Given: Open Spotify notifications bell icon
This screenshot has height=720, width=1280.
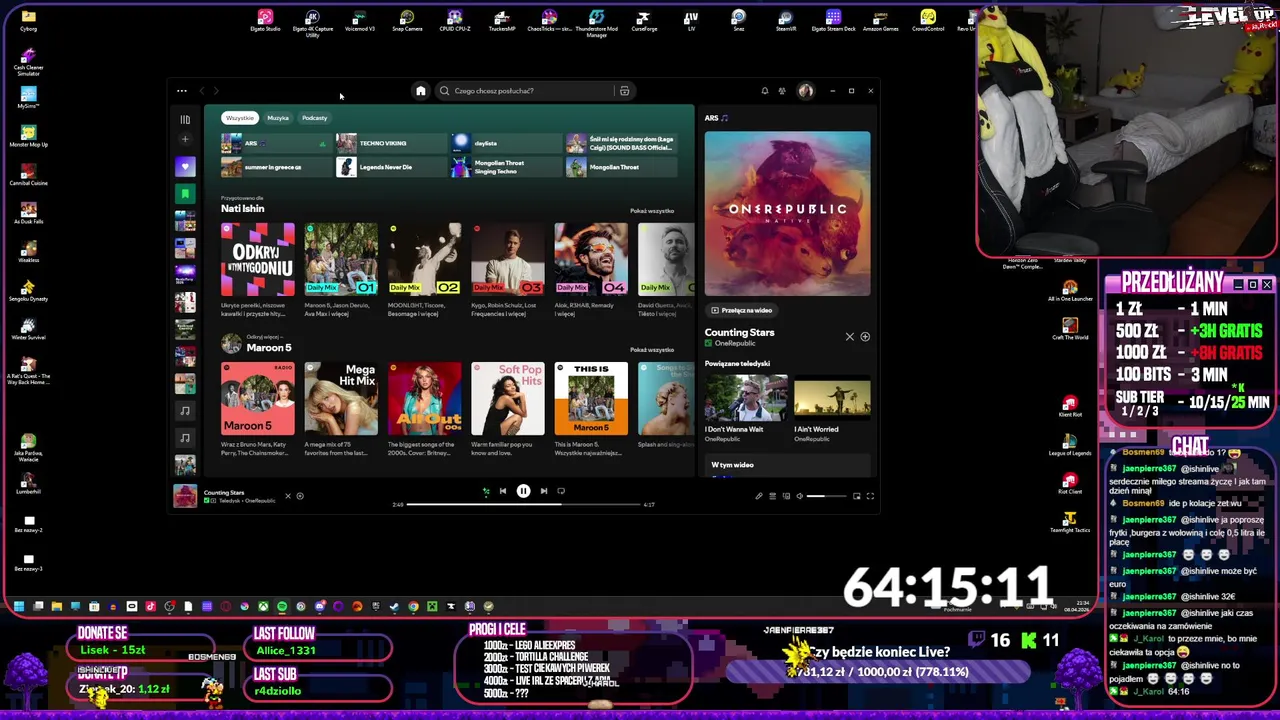Looking at the screenshot, I should [x=765, y=91].
